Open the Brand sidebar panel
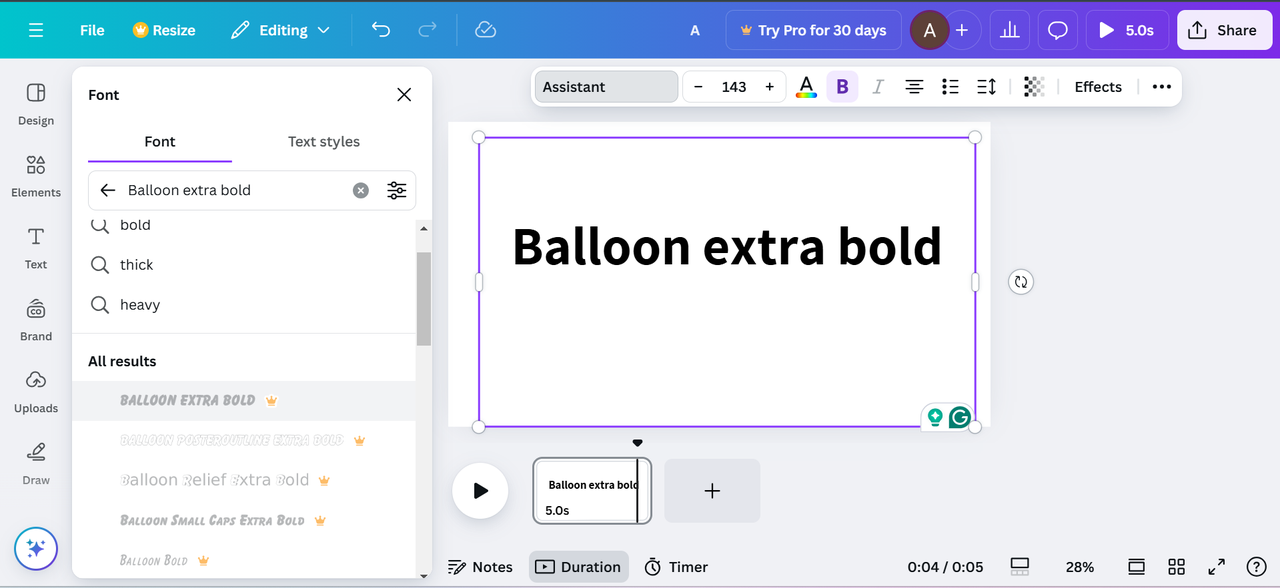 pos(36,320)
